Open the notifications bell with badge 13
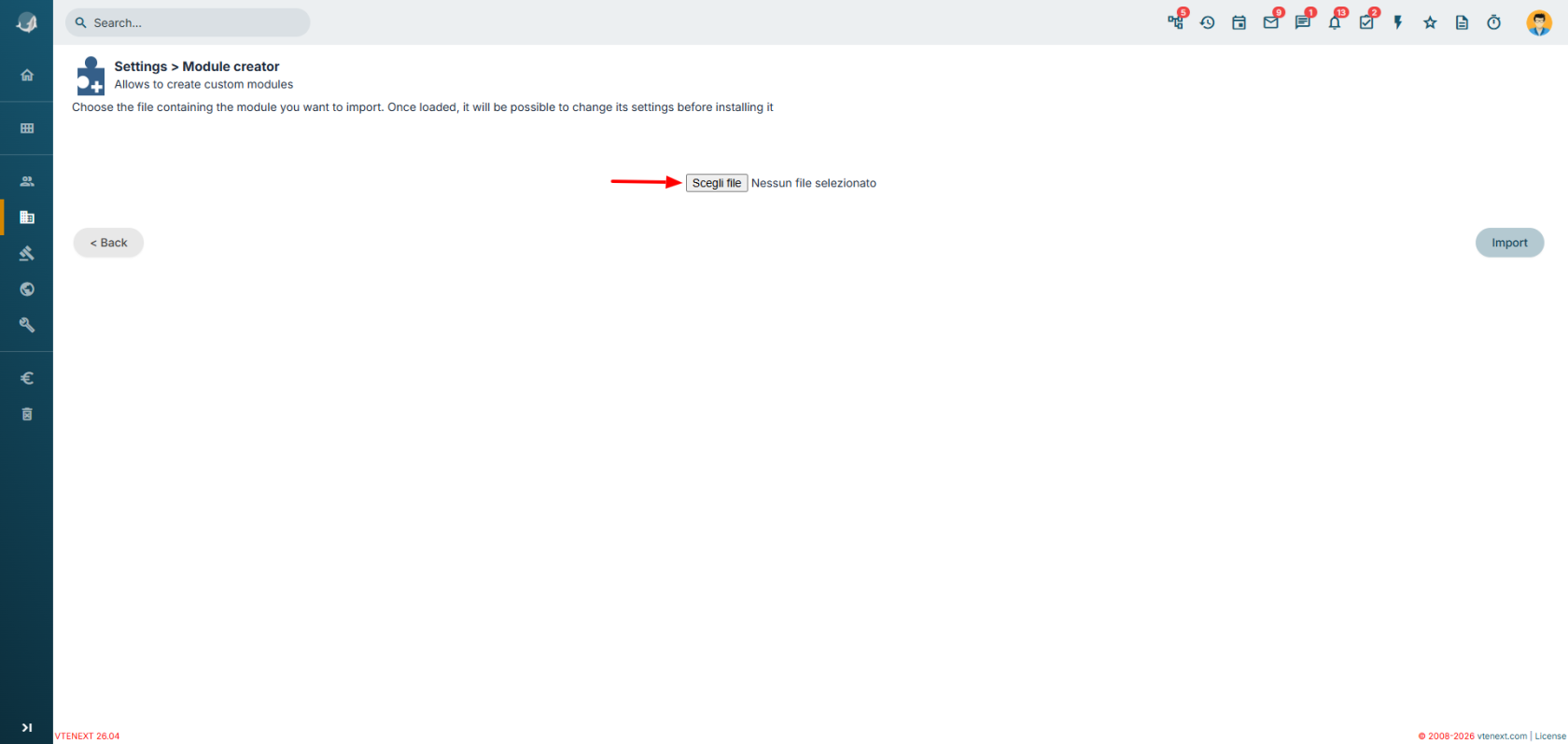This screenshot has height=744, width=1568. coord(1335,21)
